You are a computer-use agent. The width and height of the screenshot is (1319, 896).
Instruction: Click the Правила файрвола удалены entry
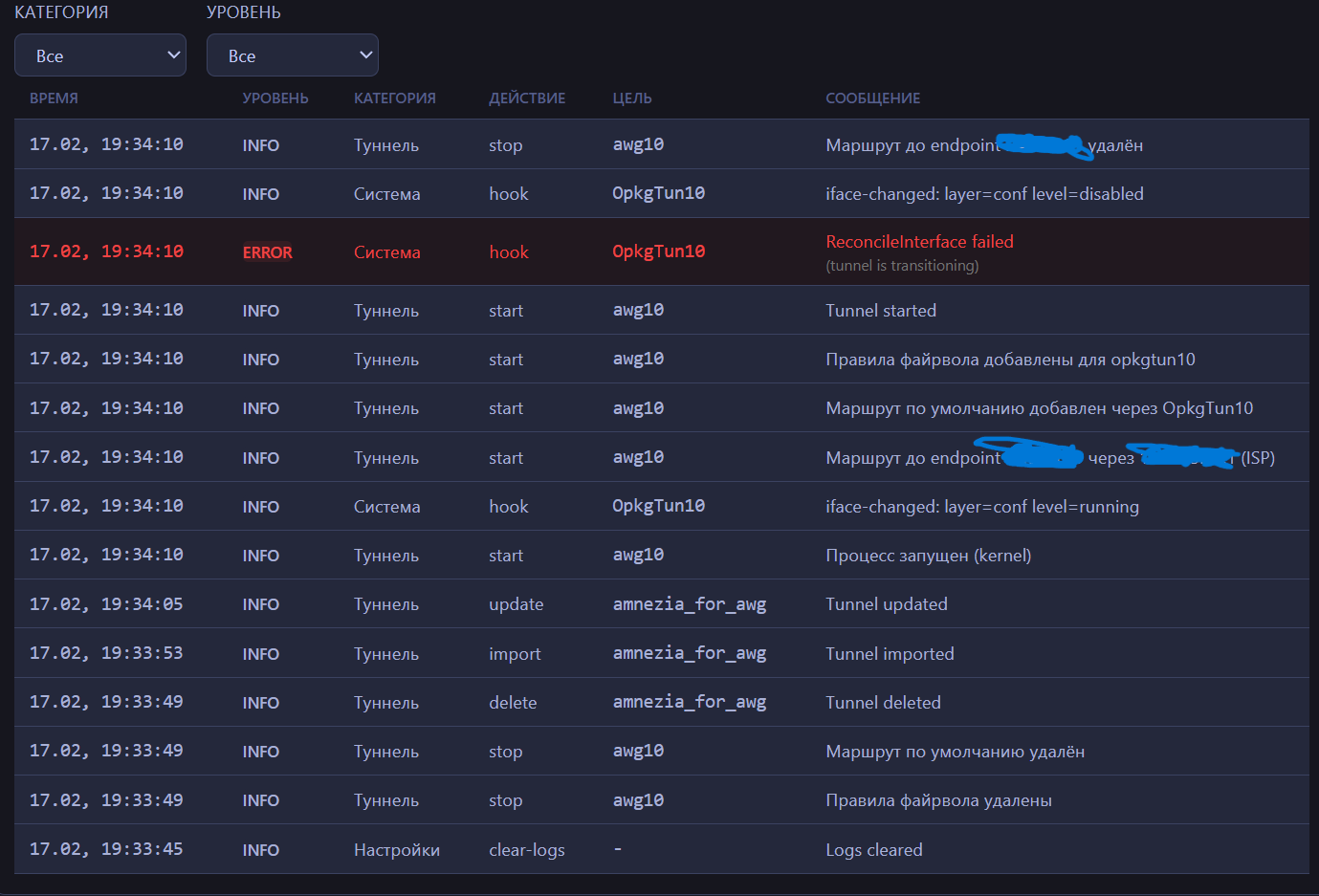coord(938,800)
